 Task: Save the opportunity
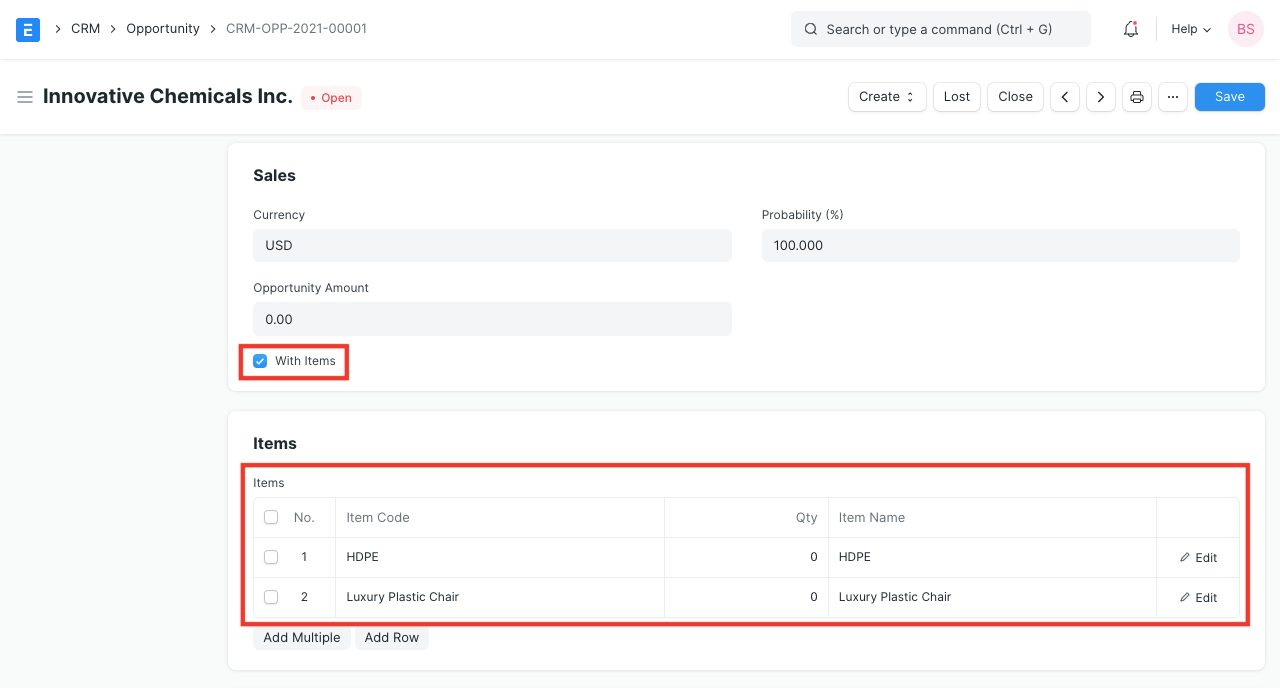point(1229,97)
